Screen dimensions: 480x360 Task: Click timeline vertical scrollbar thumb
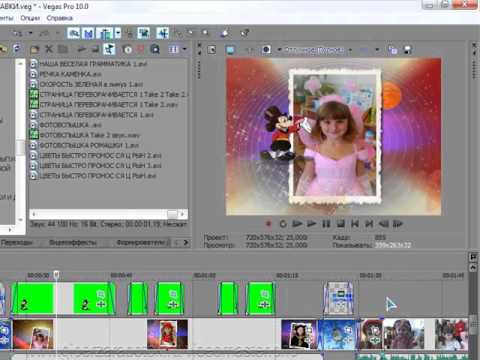click(x=473, y=325)
